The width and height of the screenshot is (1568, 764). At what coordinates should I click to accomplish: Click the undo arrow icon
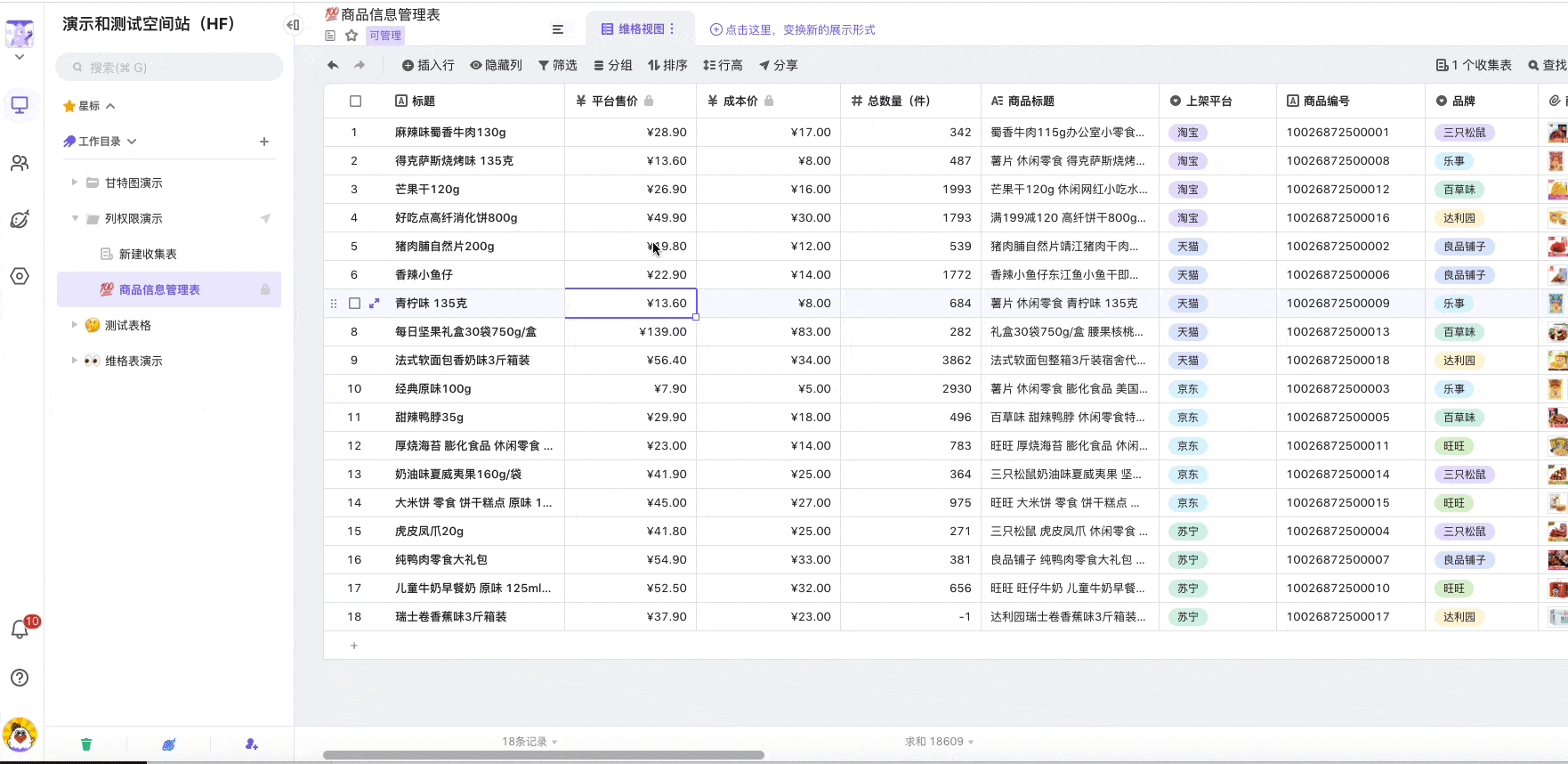(x=333, y=65)
